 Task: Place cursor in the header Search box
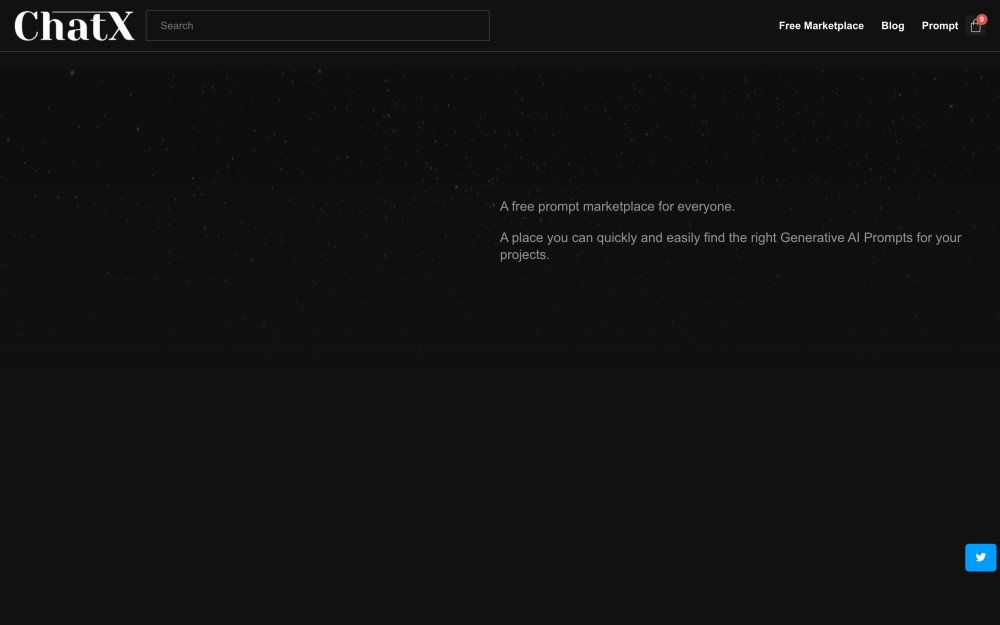pyautogui.click(x=317, y=26)
